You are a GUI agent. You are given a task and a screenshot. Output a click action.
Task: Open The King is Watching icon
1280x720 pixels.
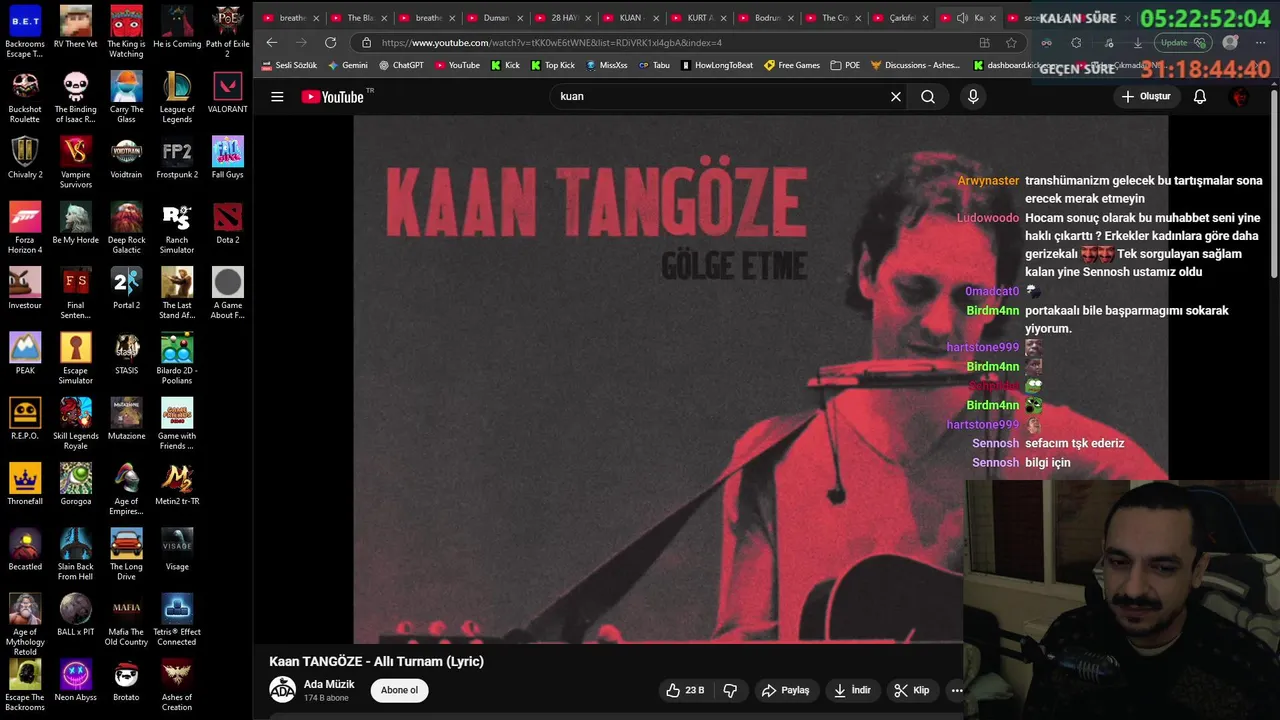(x=126, y=31)
